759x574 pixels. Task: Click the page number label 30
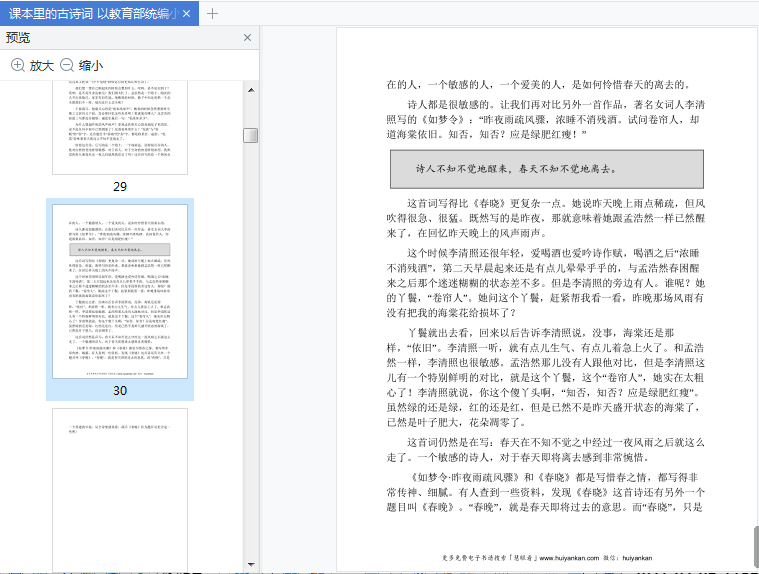point(120,391)
